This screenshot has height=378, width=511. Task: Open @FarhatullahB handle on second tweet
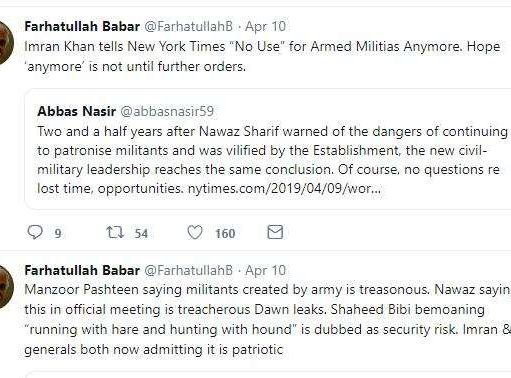188,270
